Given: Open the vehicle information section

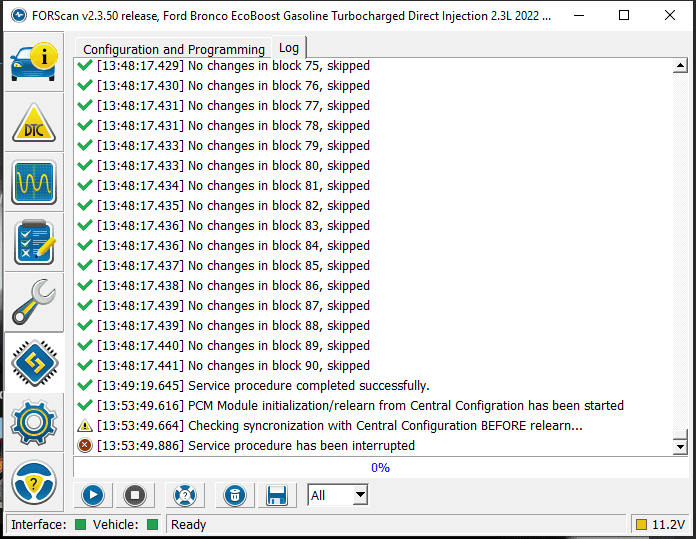Looking at the screenshot, I should coord(33,63).
